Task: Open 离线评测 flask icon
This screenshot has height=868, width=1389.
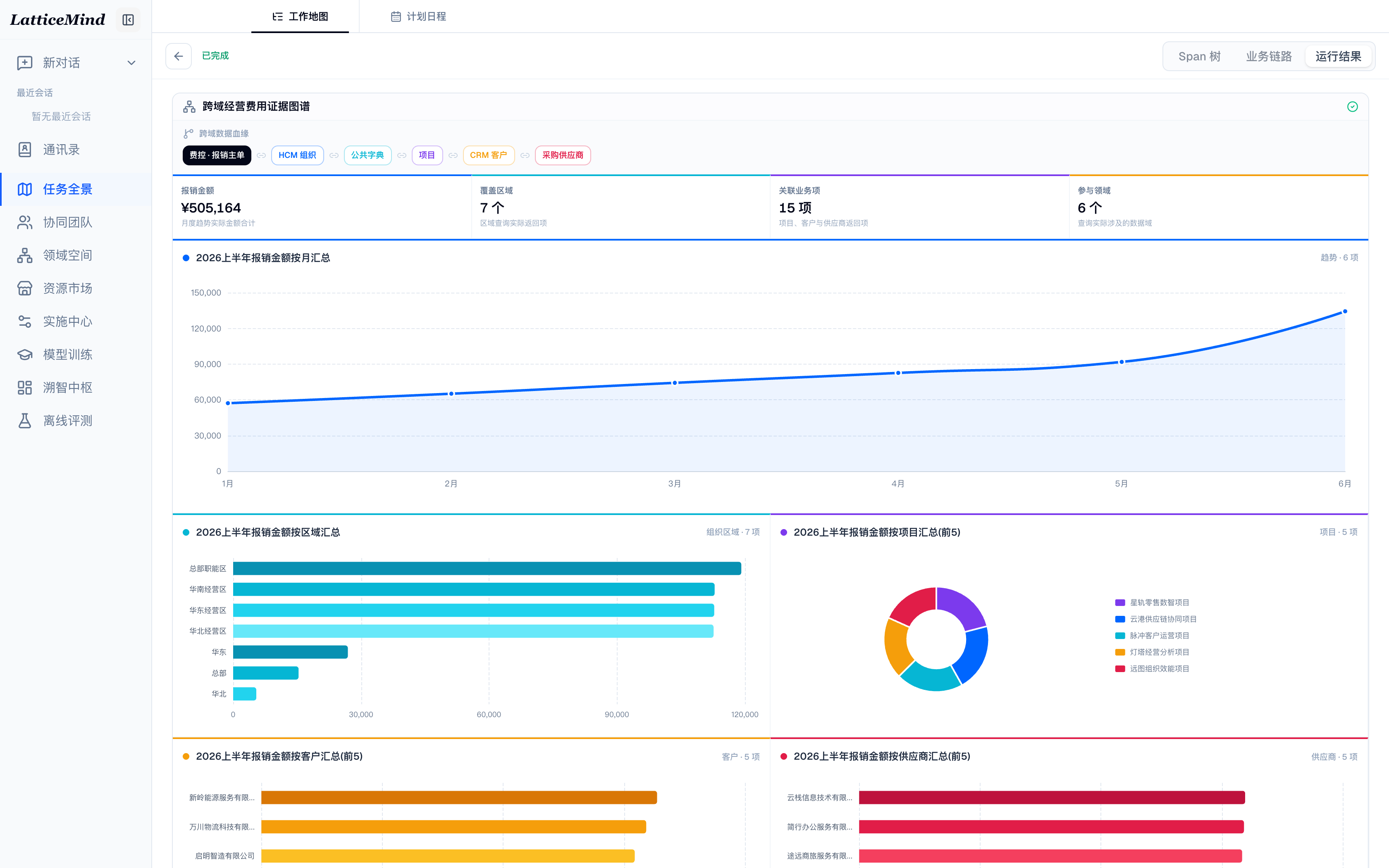Action: 25,421
